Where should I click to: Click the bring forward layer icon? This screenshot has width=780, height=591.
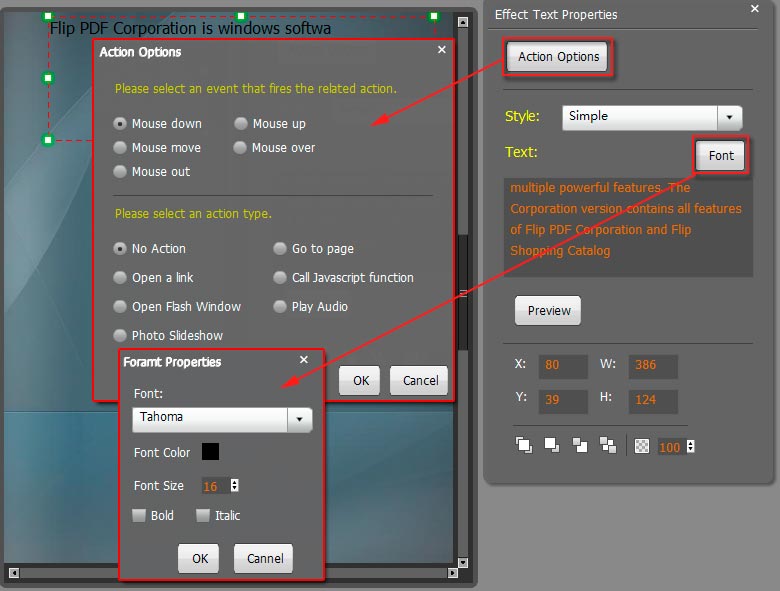551,446
